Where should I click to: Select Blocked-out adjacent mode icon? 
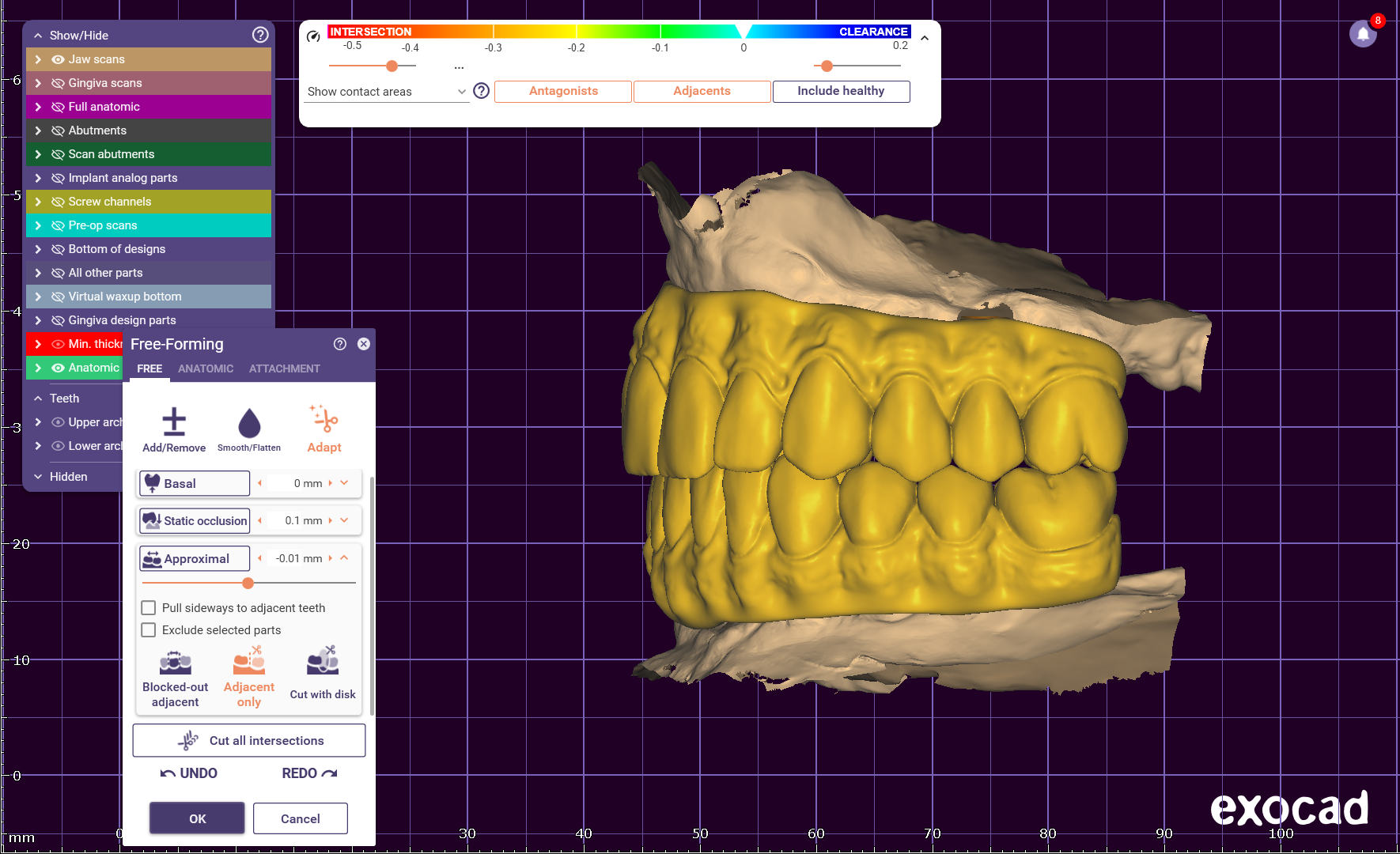pyautogui.click(x=176, y=662)
